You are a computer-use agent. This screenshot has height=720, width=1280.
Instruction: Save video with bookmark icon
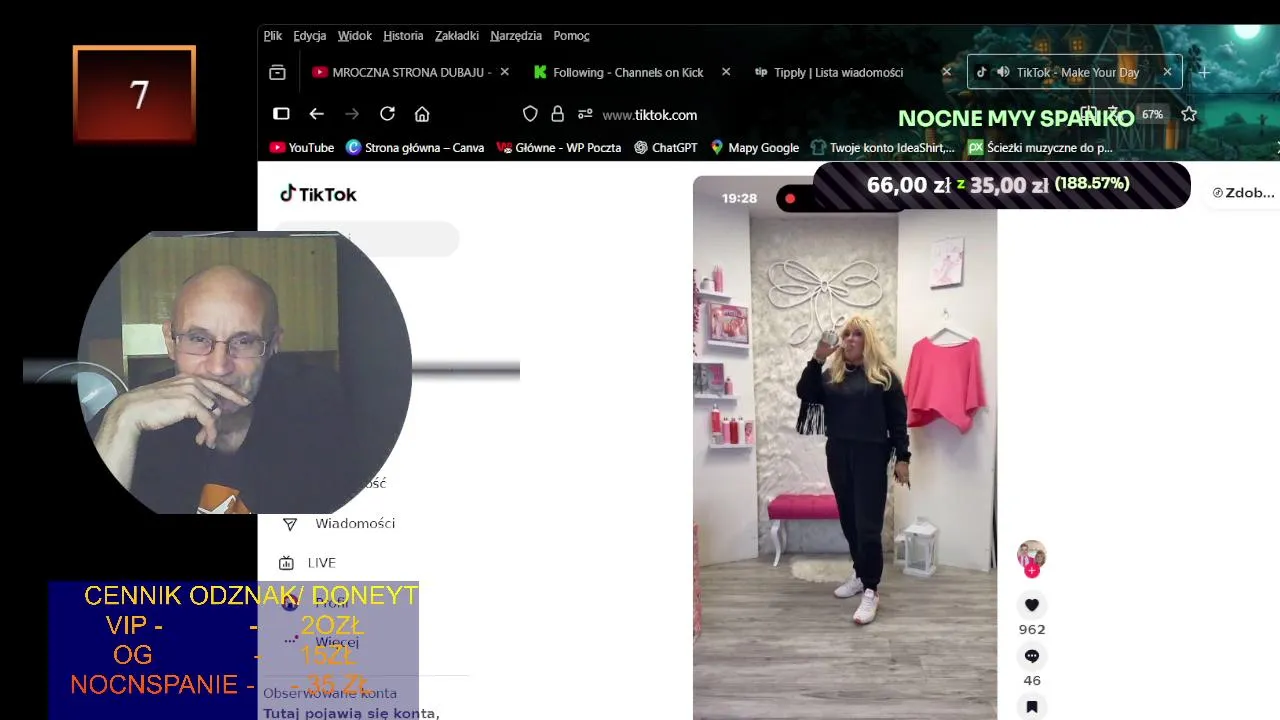tap(1032, 707)
